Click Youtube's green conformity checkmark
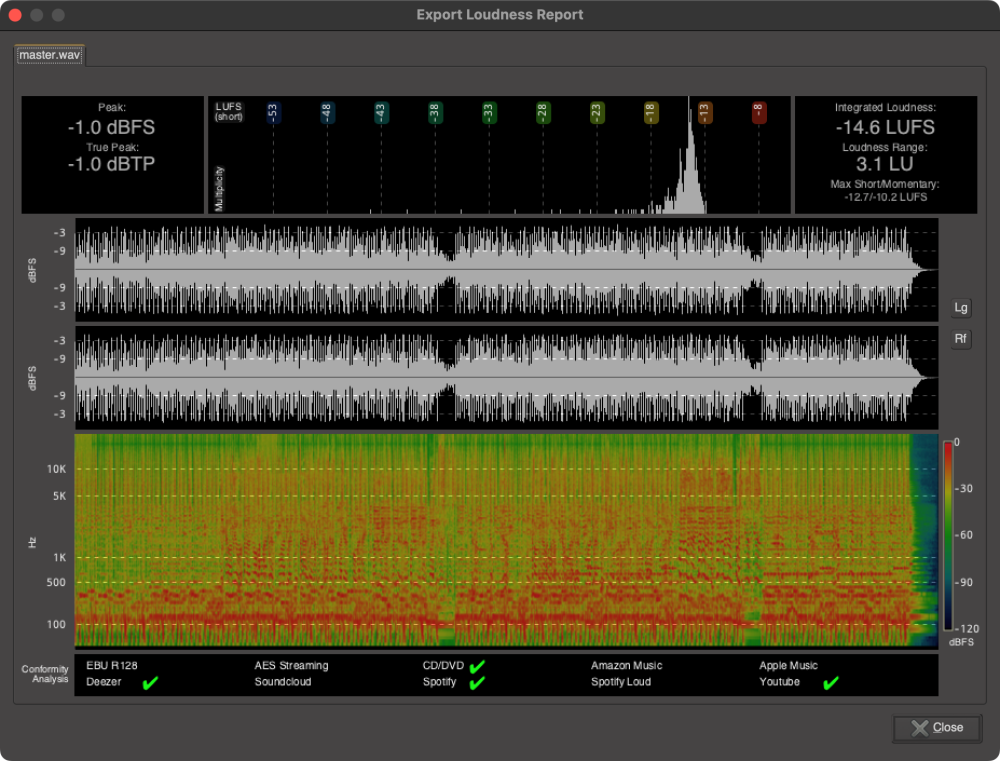Viewport: 1000px width, 761px height. pos(829,682)
